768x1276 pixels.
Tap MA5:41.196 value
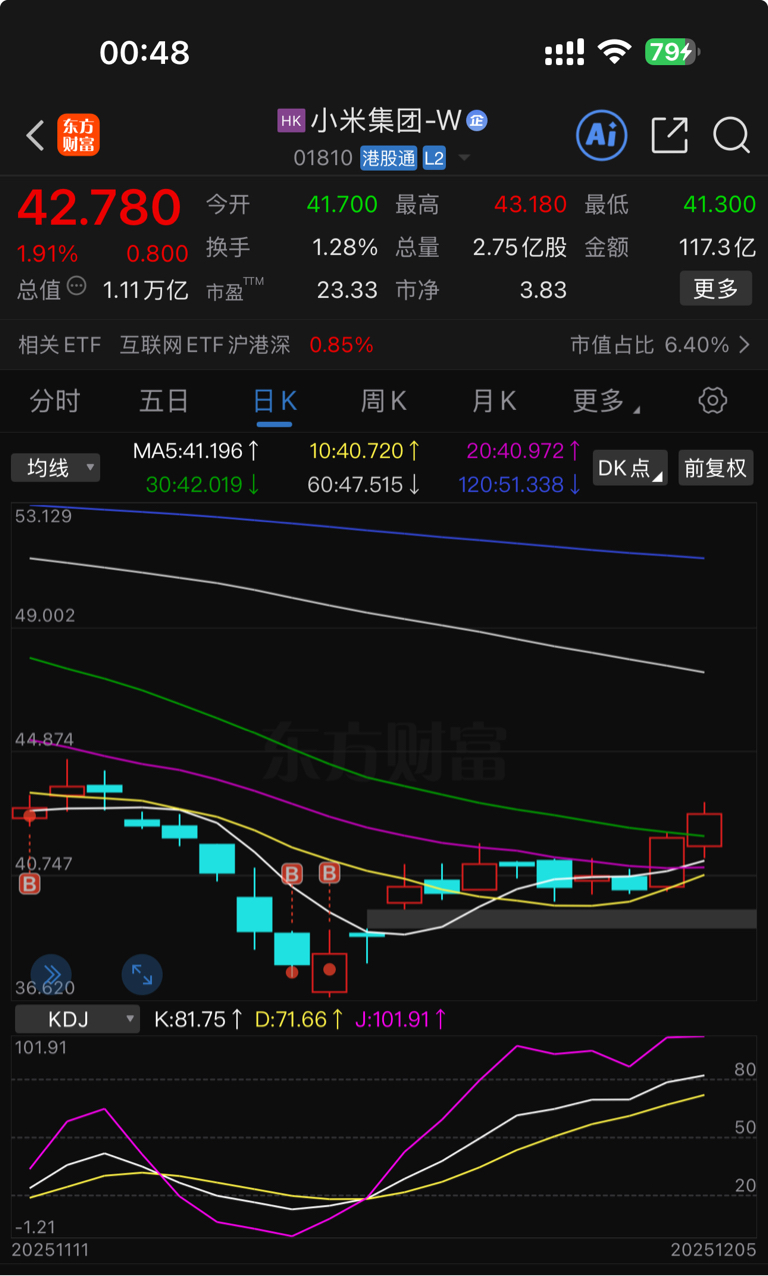pyautogui.click(x=197, y=451)
